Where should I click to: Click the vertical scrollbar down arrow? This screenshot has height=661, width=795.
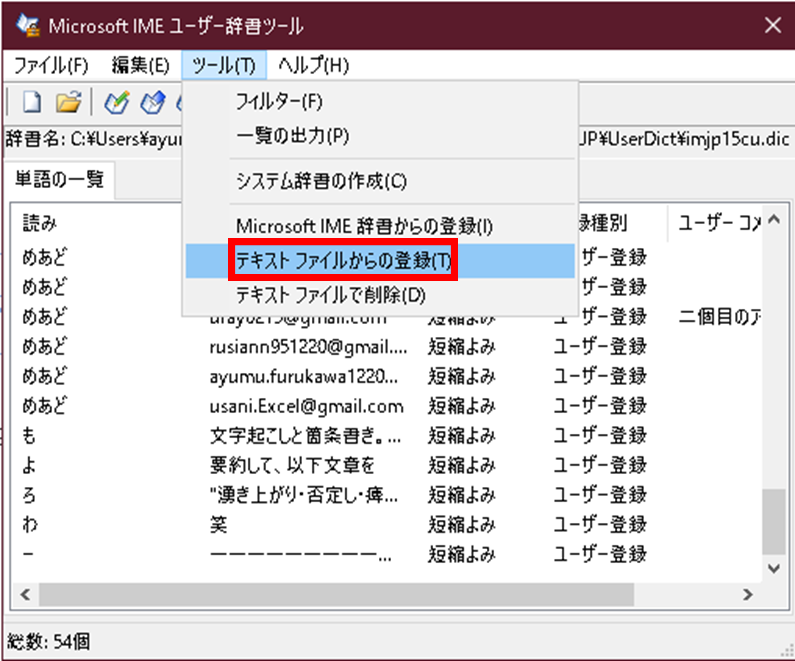(x=773, y=567)
